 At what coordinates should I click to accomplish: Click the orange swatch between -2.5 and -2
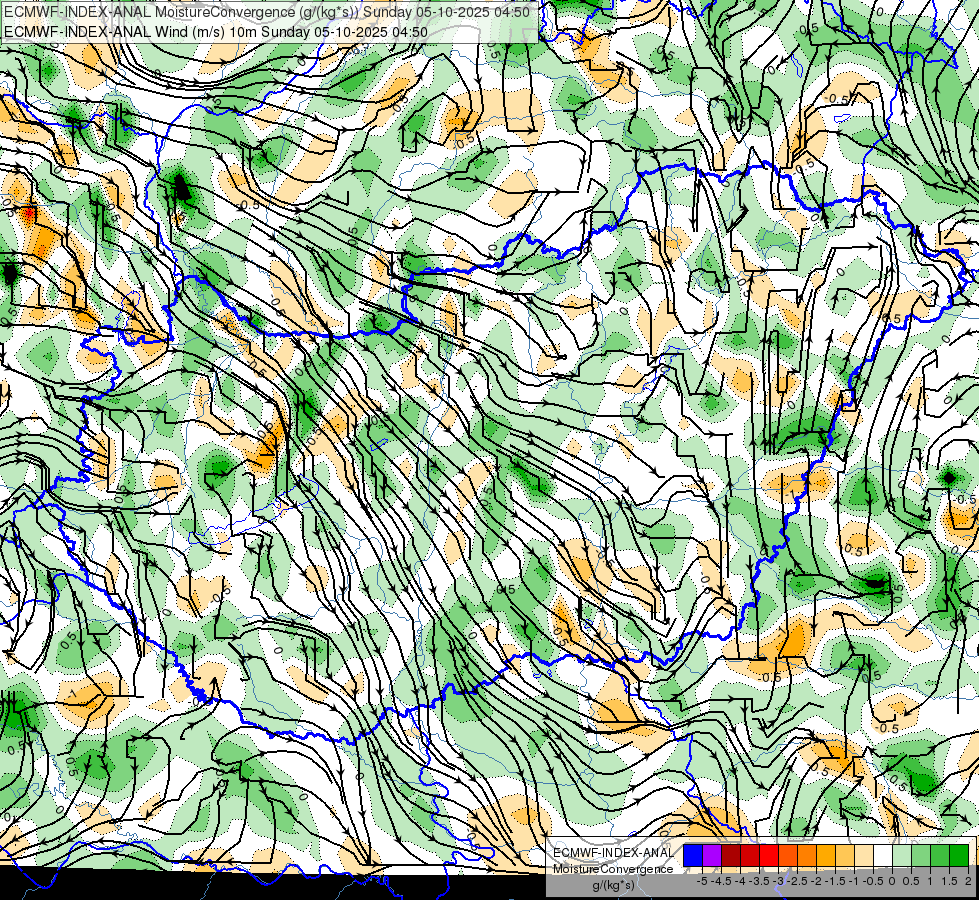tap(807, 855)
